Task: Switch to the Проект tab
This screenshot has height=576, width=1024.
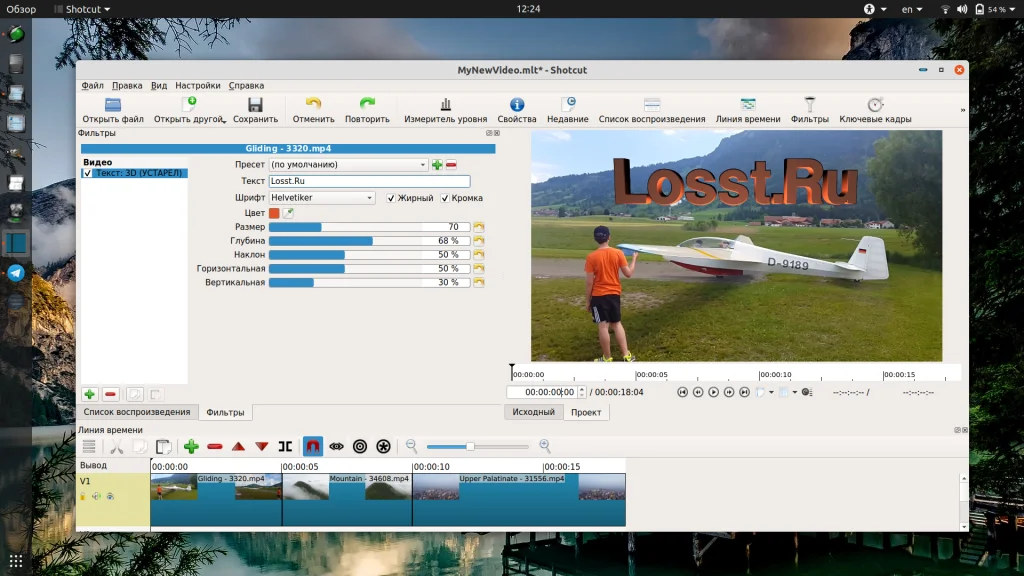Action: pyautogui.click(x=586, y=412)
